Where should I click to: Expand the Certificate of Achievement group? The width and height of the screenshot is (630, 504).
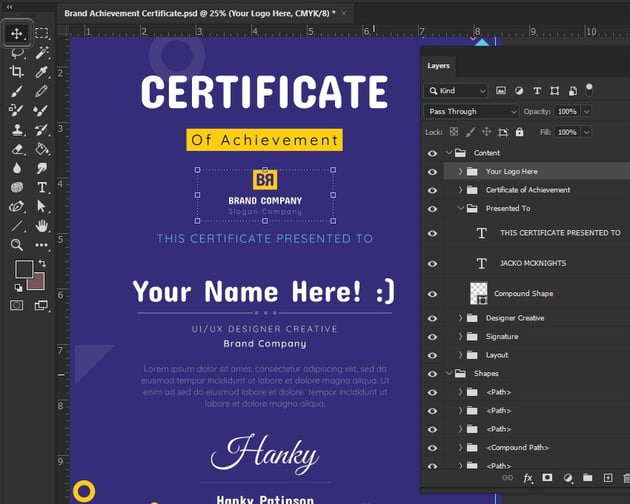click(x=460, y=190)
